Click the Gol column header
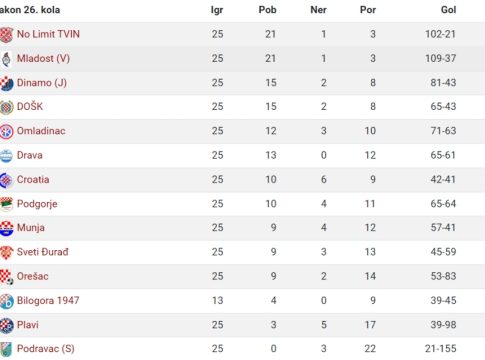Screen dimensions: 485x360 coord(448,10)
